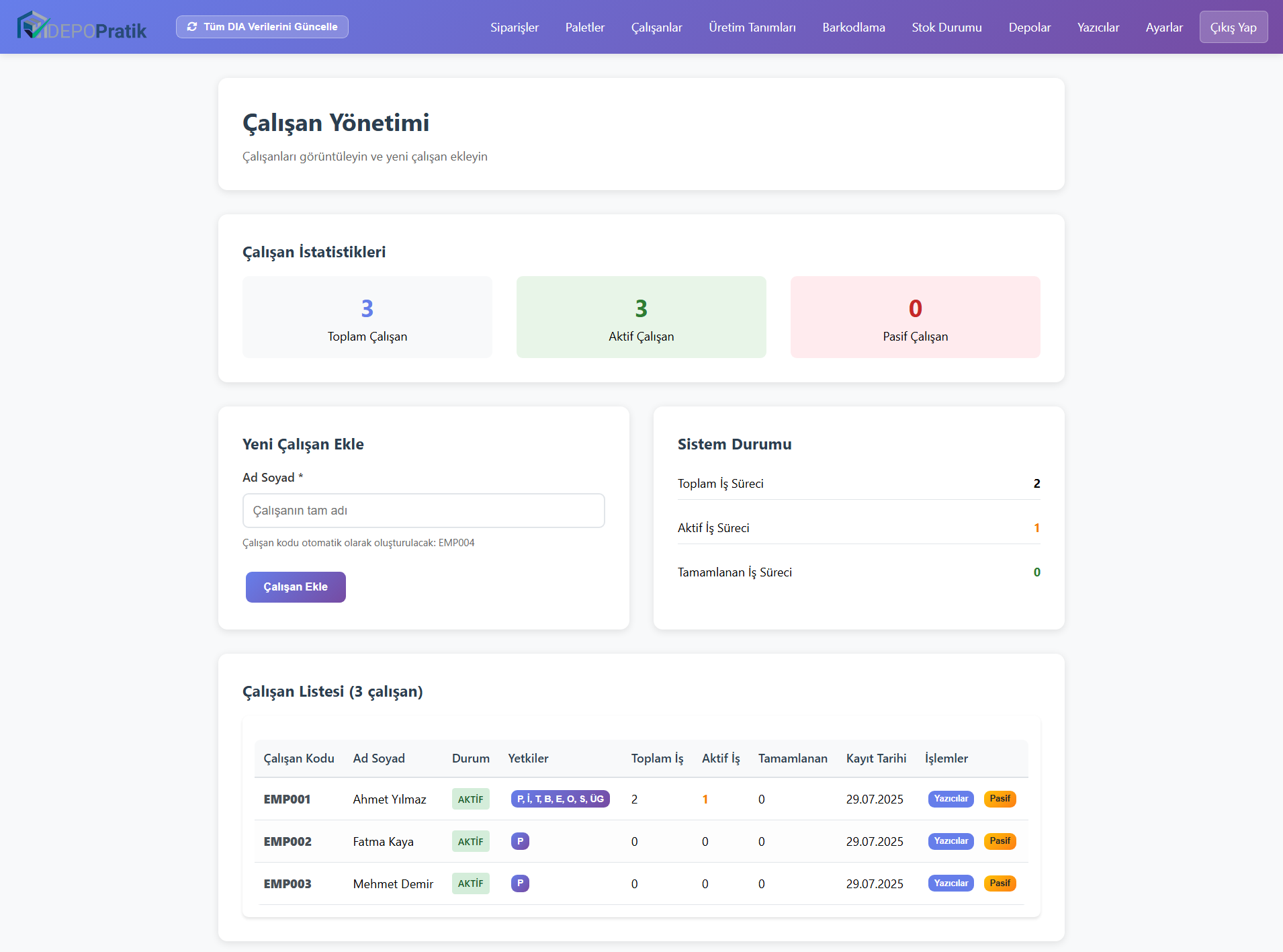Click Mehmet Demir's P permission badge
The height and width of the screenshot is (952, 1283).
520,883
